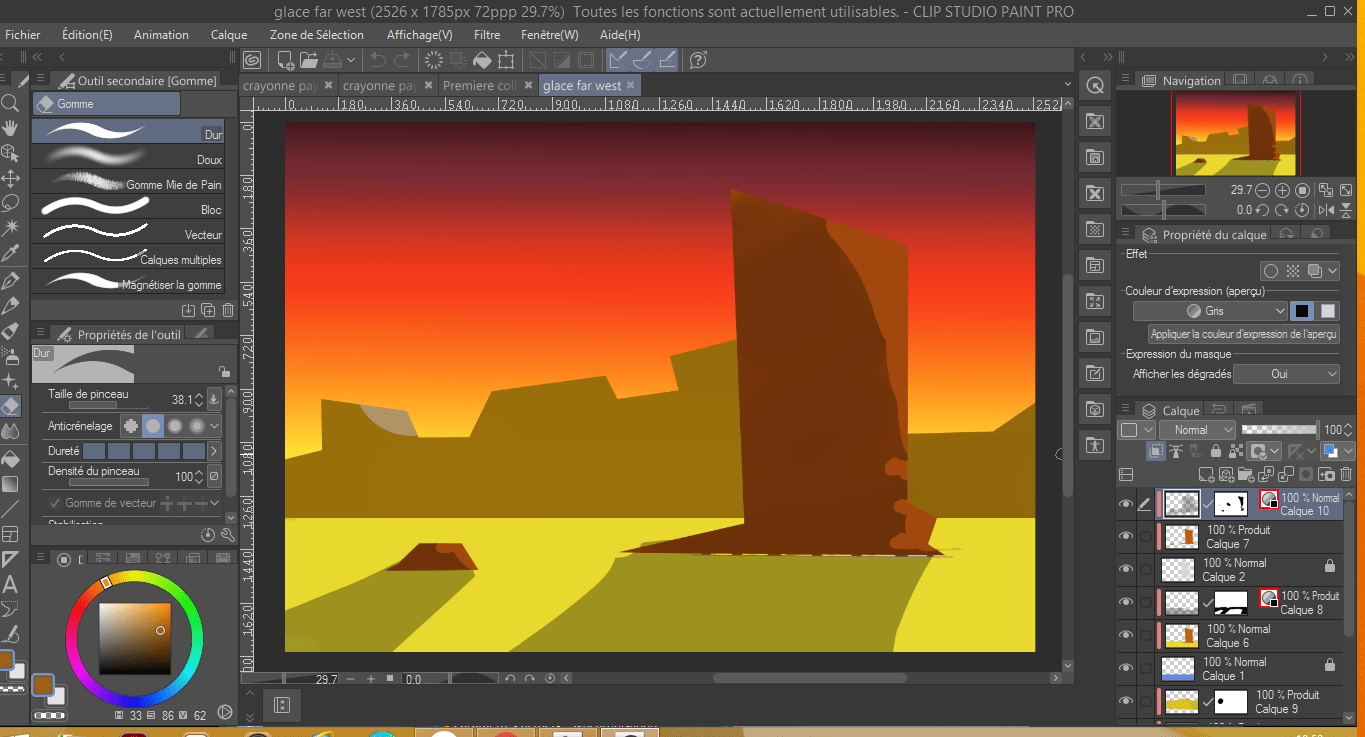Select the Eyedropper tool
This screenshot has width=1365, height=737.
(10, 253)
